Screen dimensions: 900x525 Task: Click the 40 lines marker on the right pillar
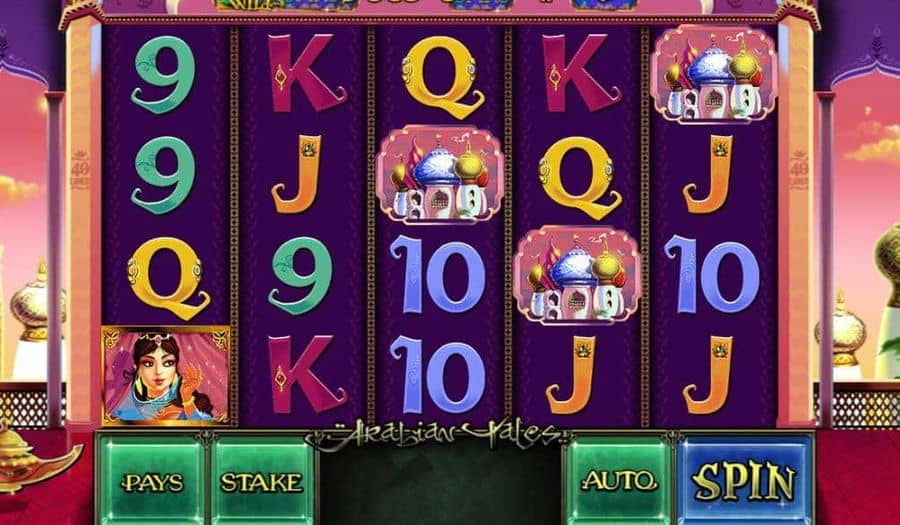point(798,169)
